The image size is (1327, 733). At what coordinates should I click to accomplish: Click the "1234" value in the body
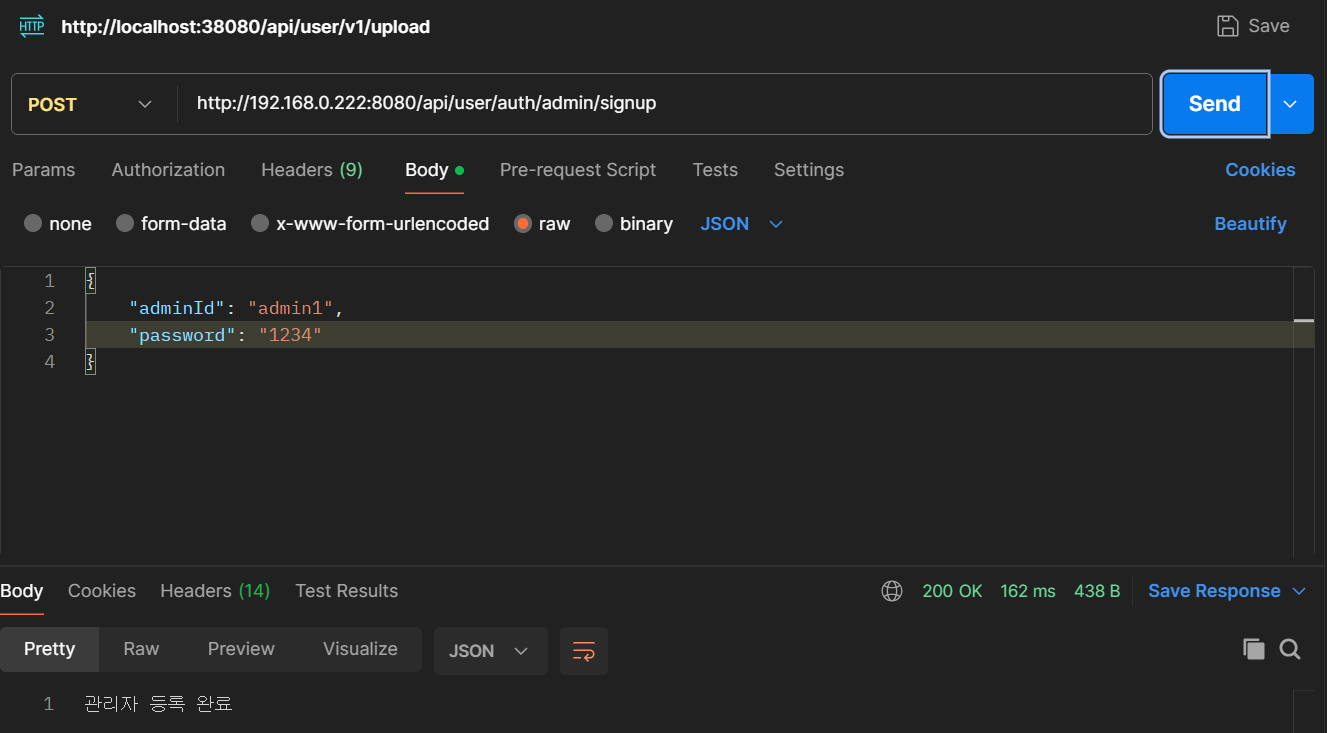[x=290, y=335]
